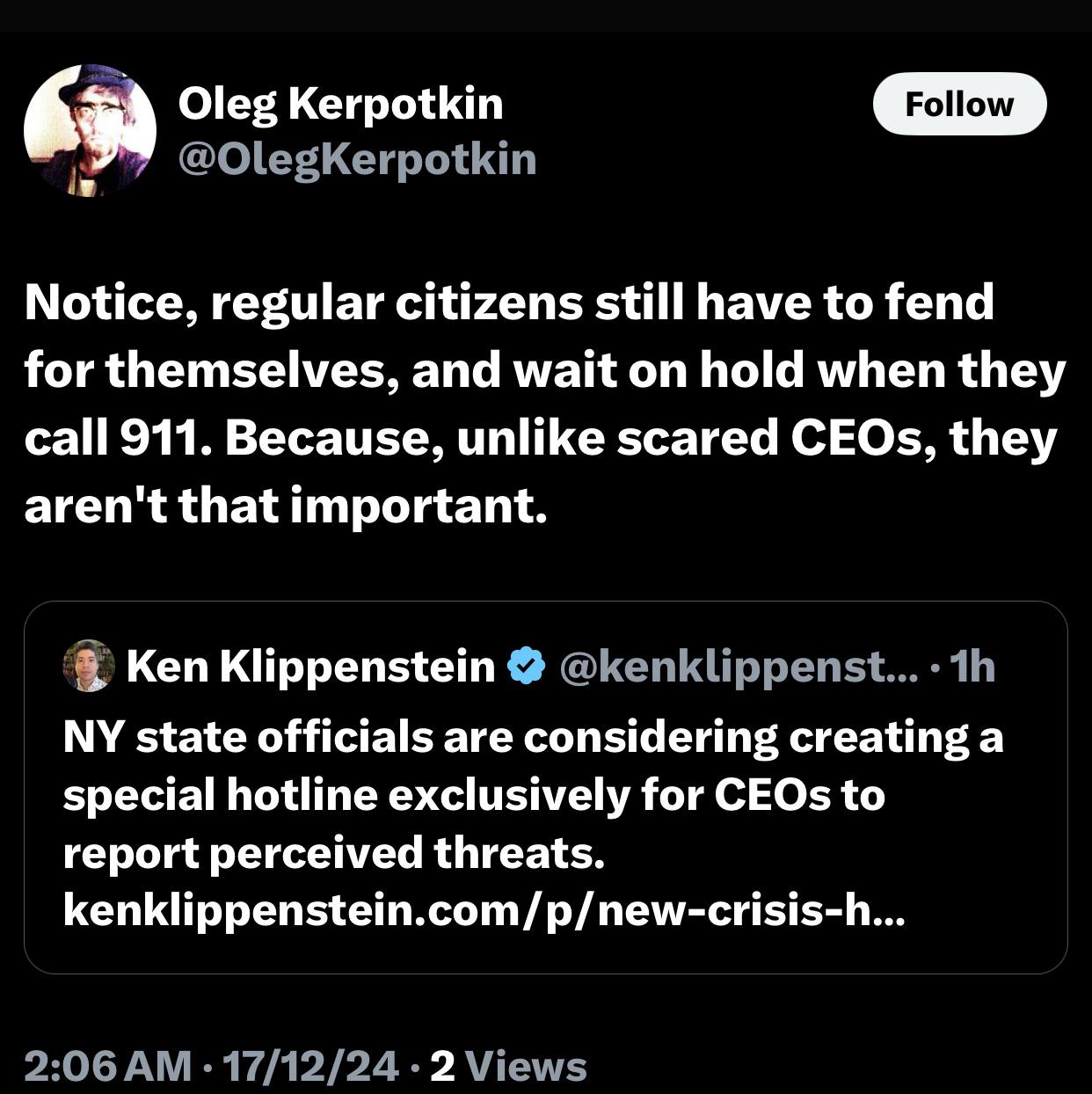Click the truncated @kenklippenst... handle
The image size is (1092, 1094).
[x=737, y=666]
